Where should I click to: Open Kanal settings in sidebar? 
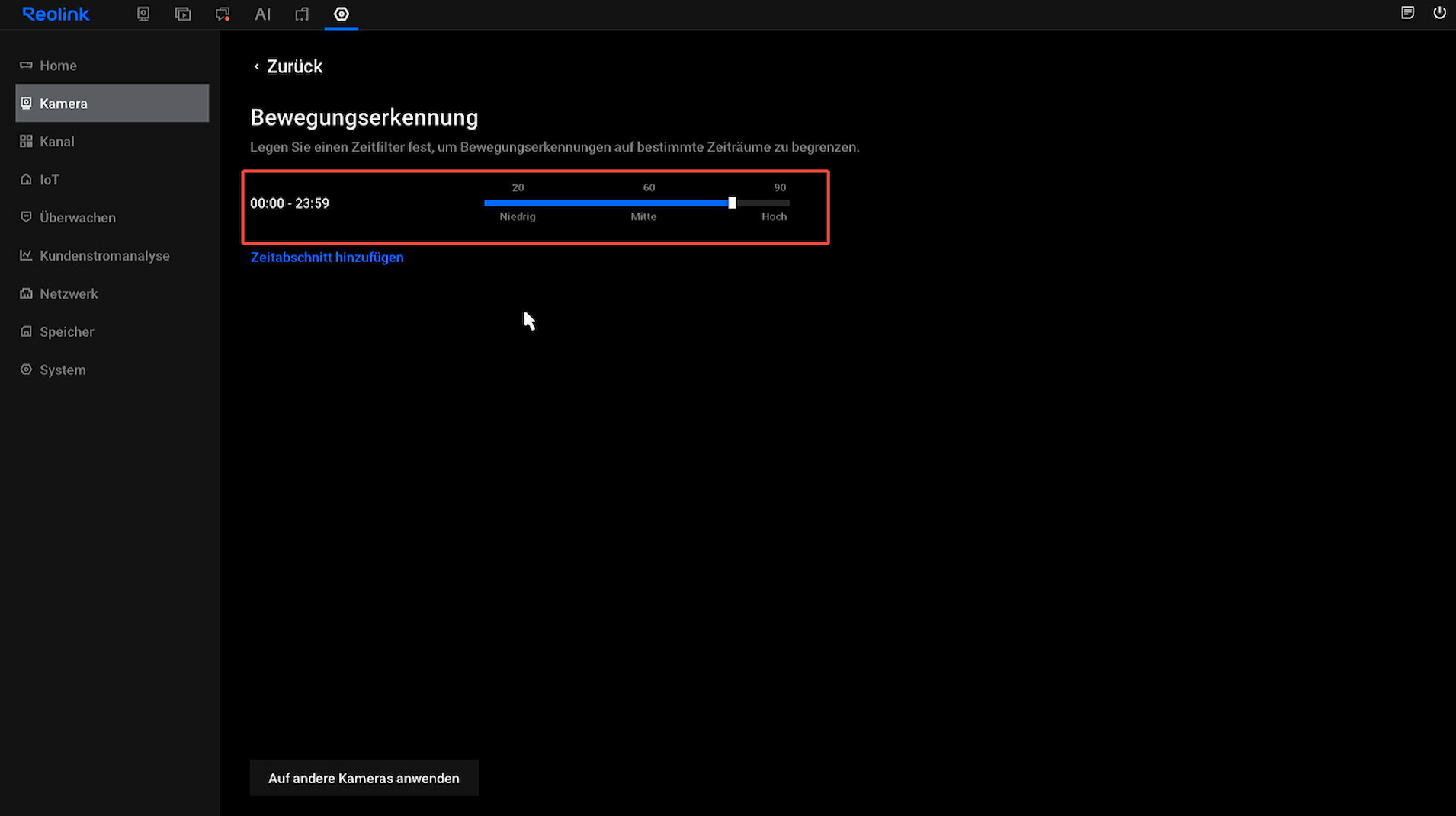[112, 142]
